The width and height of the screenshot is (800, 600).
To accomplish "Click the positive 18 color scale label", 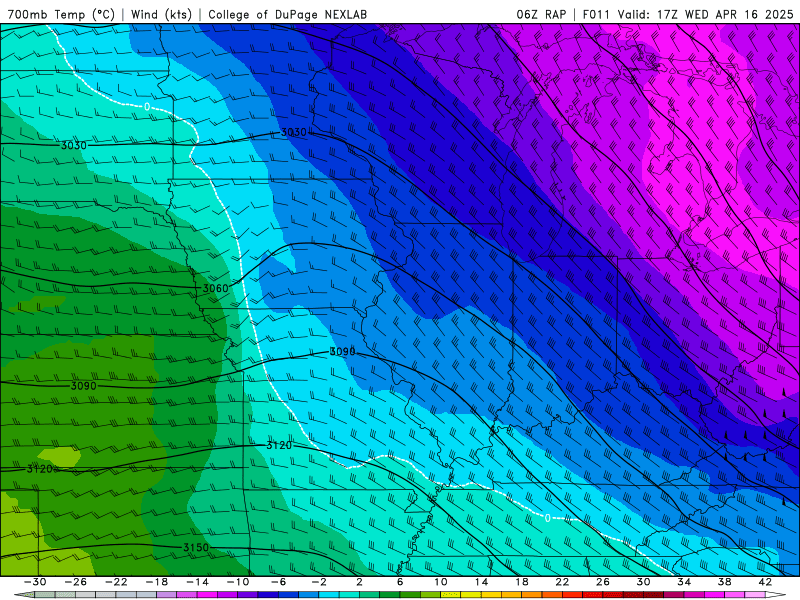I will click(522, 582).
